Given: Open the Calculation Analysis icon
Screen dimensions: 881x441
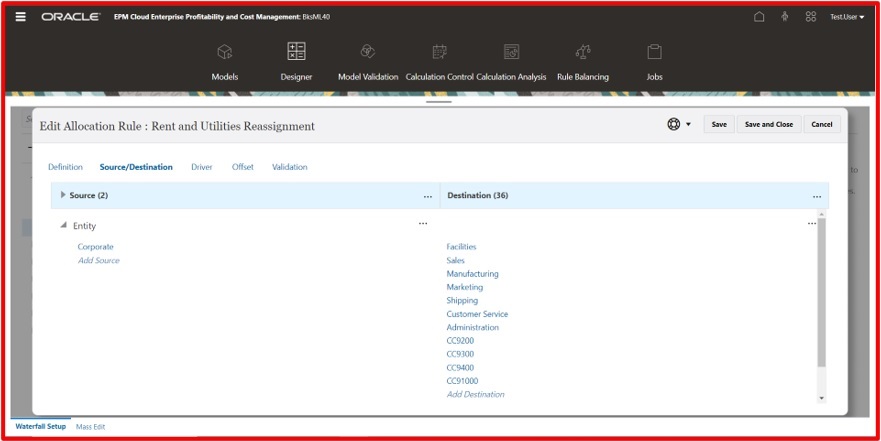Looking at the screenshot, I should coord(511,52).
